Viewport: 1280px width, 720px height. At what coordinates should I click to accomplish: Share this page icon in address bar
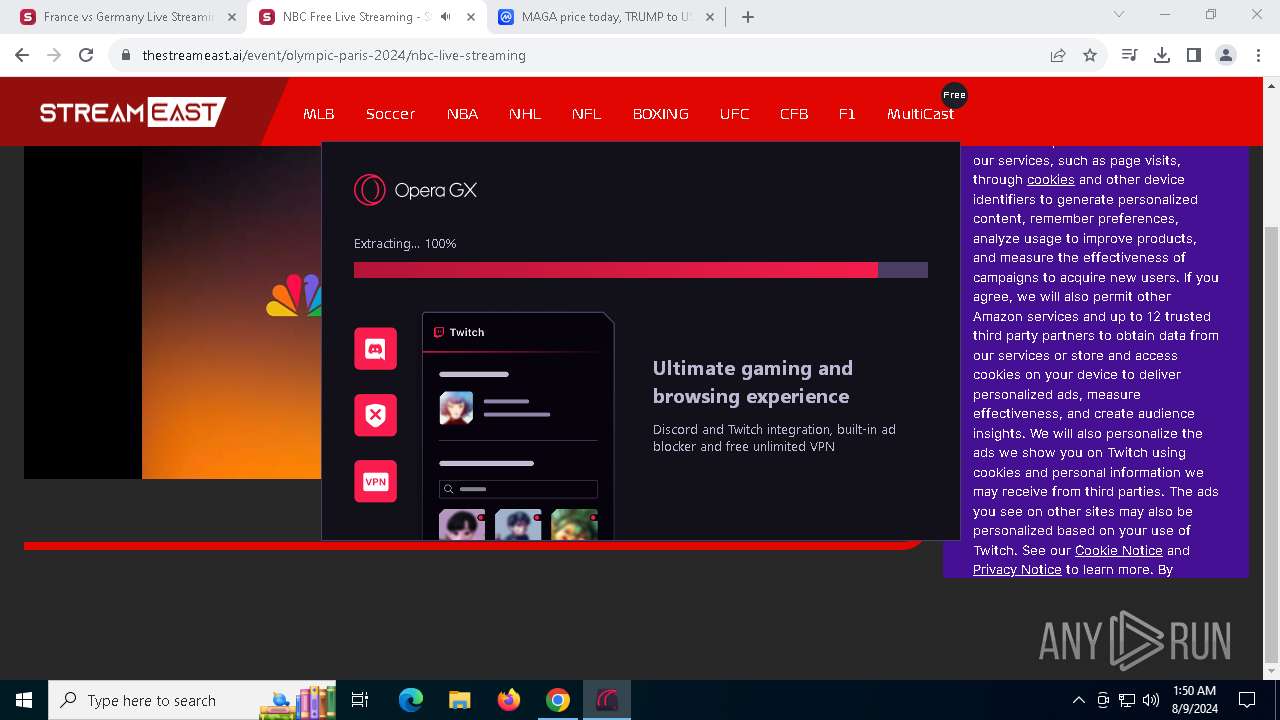[x=1058, y=55]
